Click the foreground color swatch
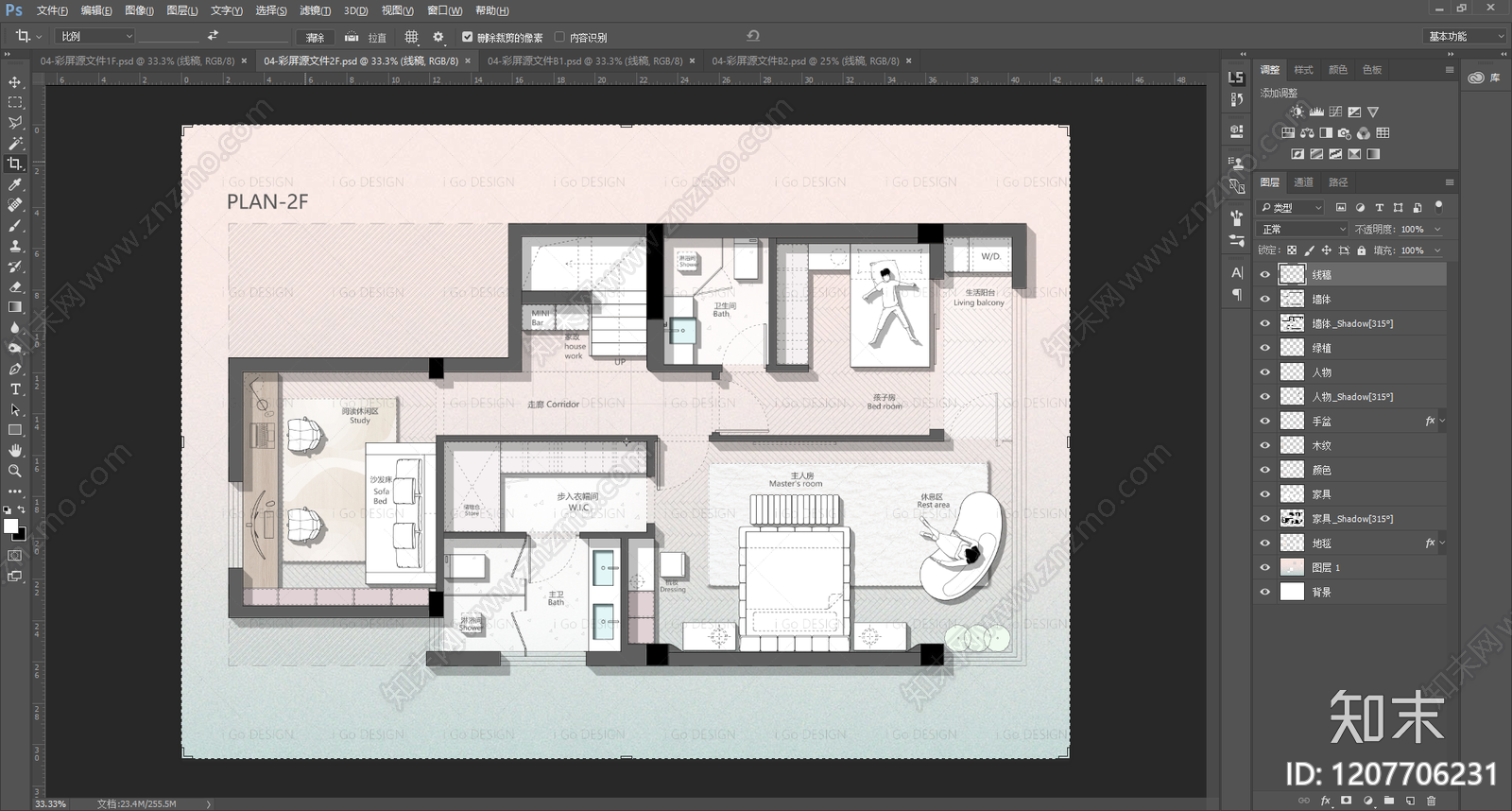 coord(10,526)
